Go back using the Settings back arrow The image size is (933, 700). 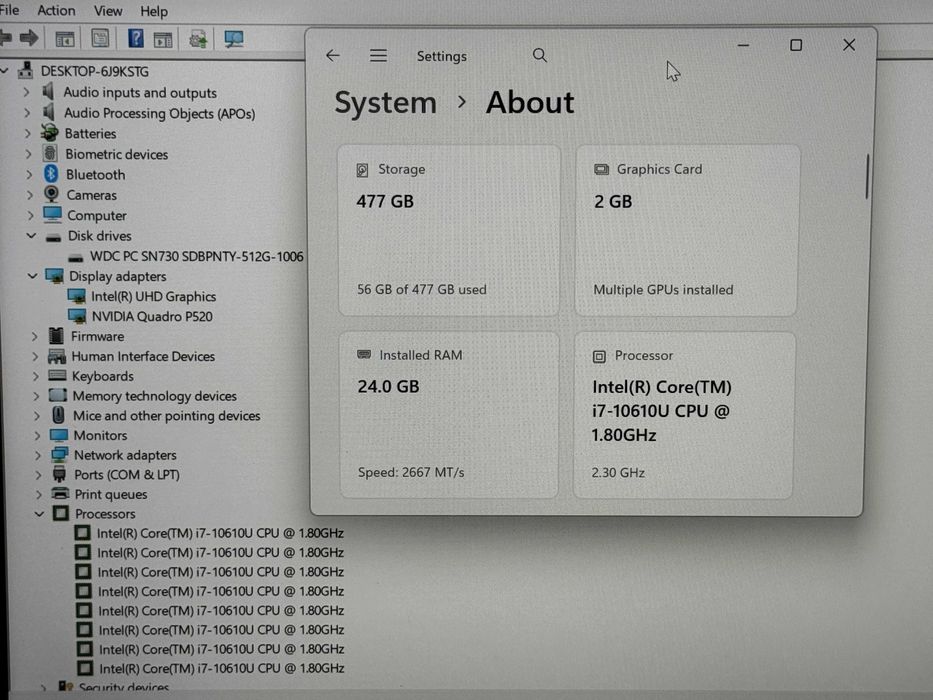tap(333, 56)
